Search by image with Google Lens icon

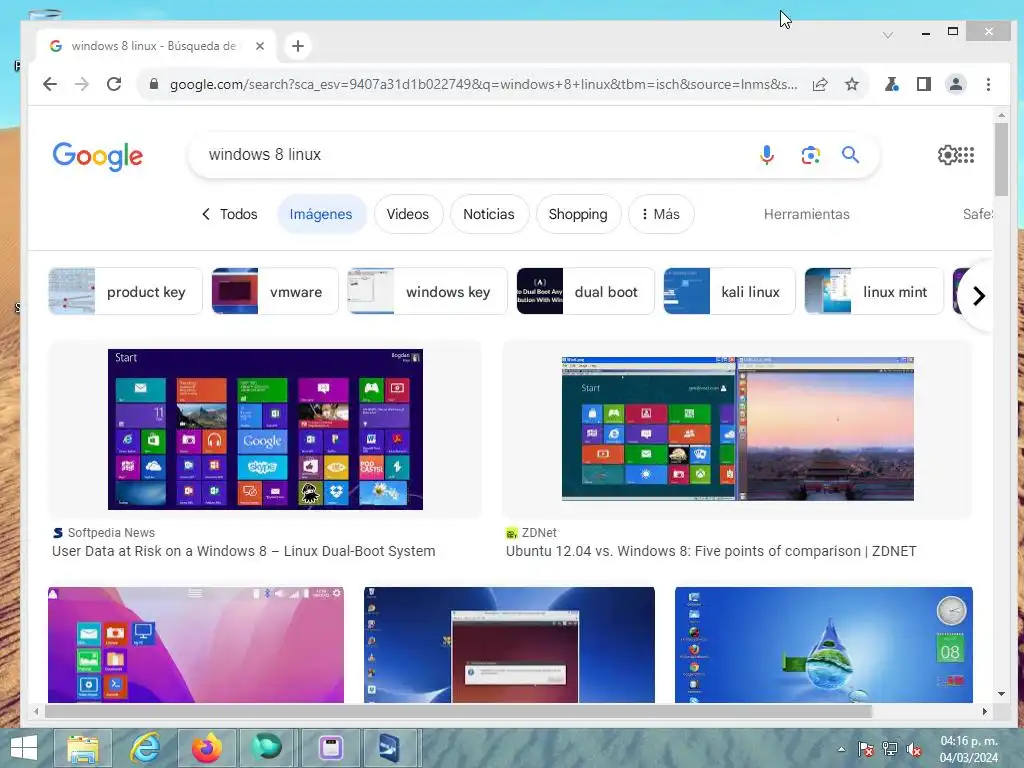tap(810, 155)
